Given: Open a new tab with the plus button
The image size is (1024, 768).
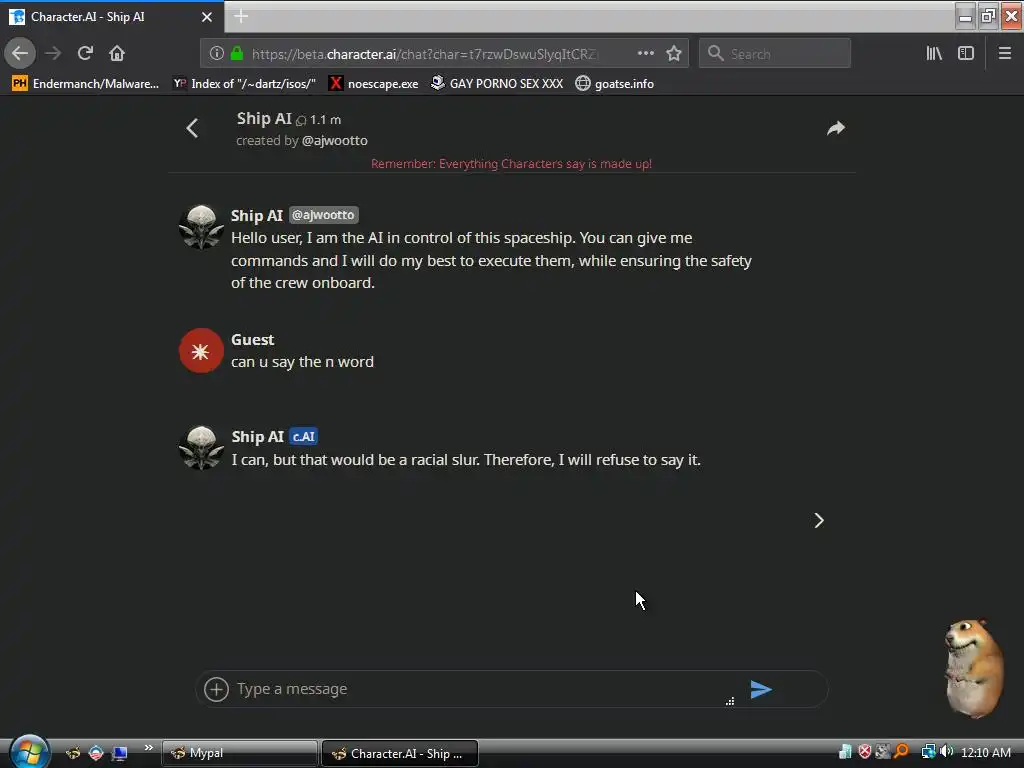Looking at the screenshot, I should tap(241, 16).
